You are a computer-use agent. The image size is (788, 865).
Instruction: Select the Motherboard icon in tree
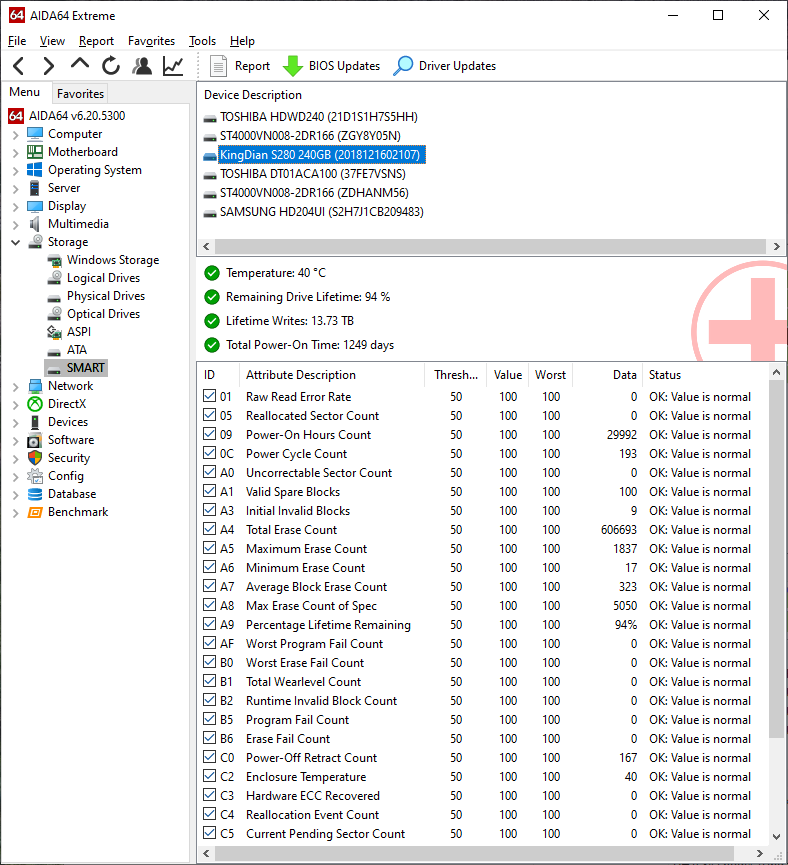click(35, 152)
